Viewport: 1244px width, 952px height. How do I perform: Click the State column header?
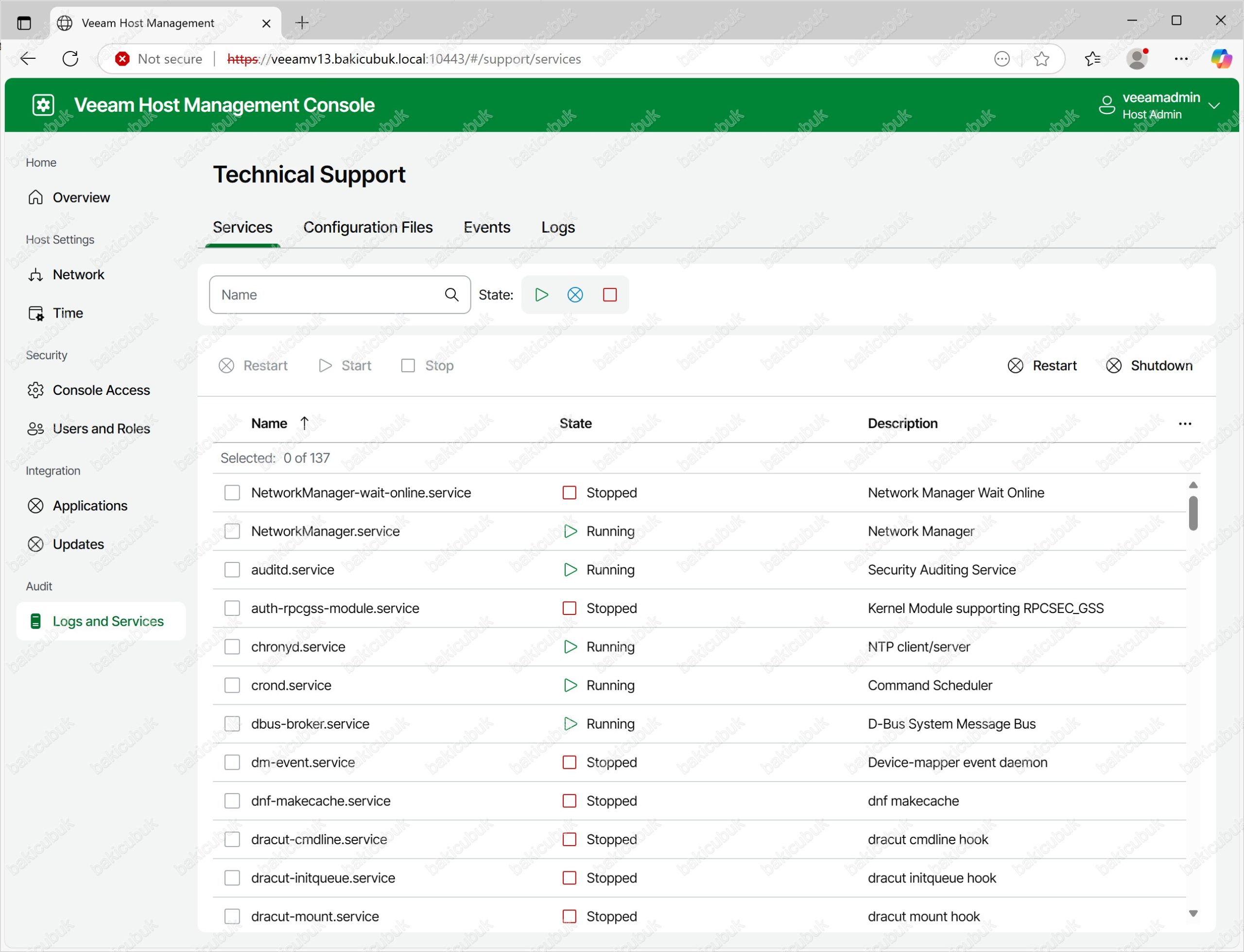(575, 424)
